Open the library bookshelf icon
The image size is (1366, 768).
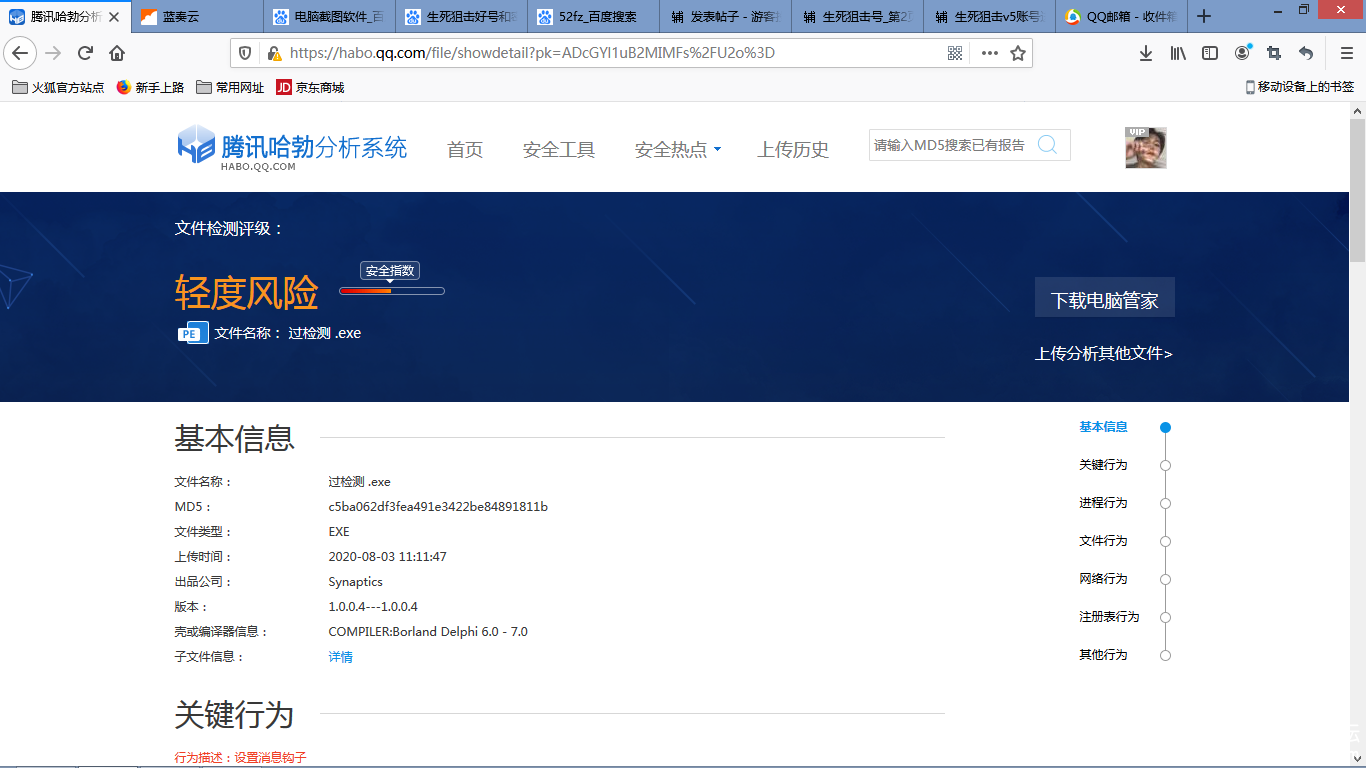[1178, 53]
